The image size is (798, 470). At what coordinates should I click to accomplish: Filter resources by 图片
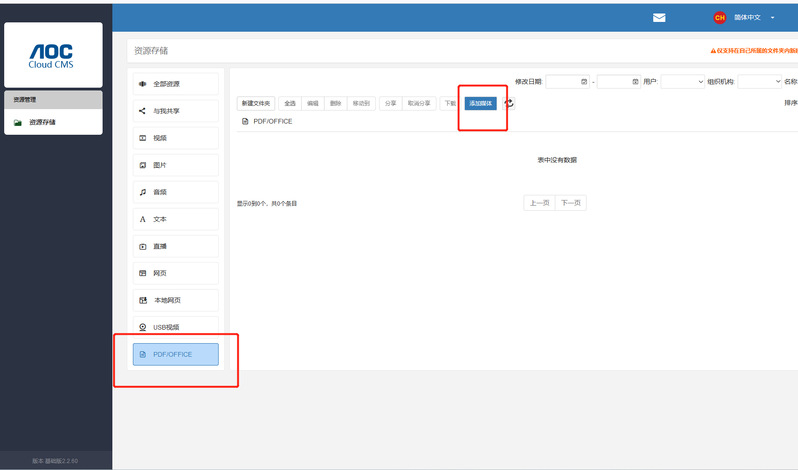[176, 165]
